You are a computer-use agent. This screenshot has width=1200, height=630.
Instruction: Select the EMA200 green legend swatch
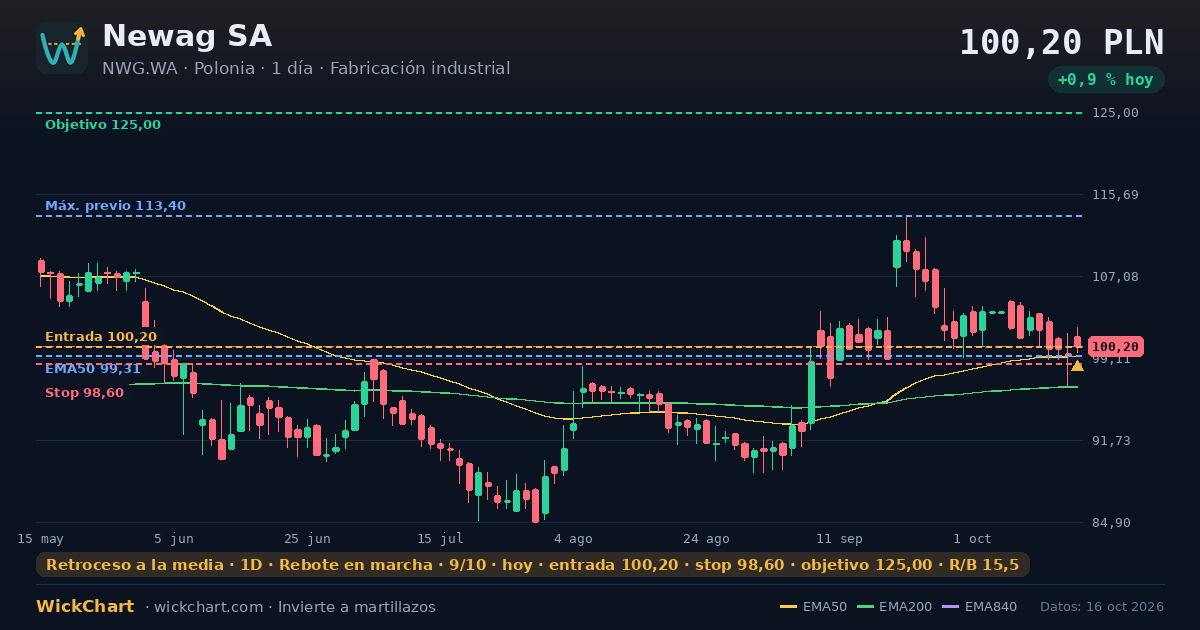[865, 607]
